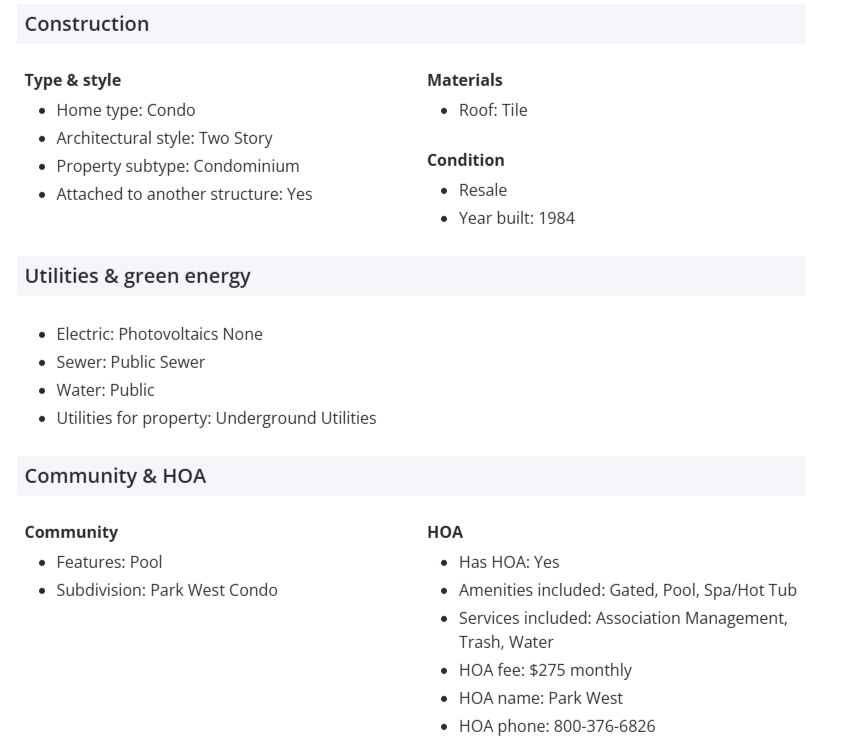Click the Materials heading

pos(464,80)
